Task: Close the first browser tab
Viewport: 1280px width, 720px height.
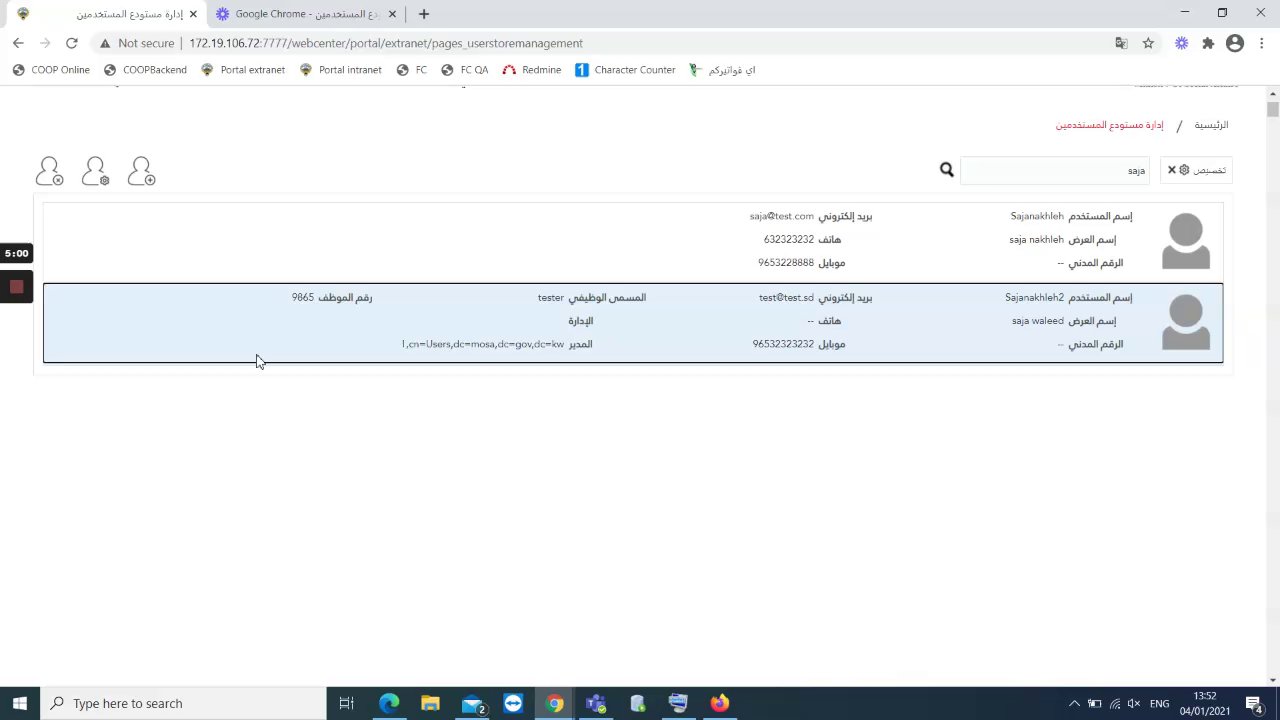Action: [193, 14]
